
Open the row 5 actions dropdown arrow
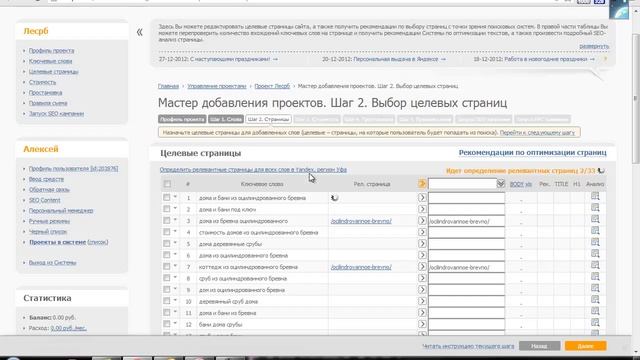point(175,243)
